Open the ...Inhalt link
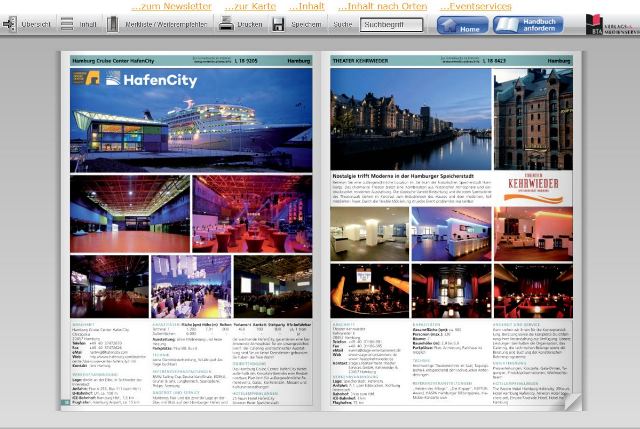The height and width of the screenshot is (429, 640). (x=307, y=6)
